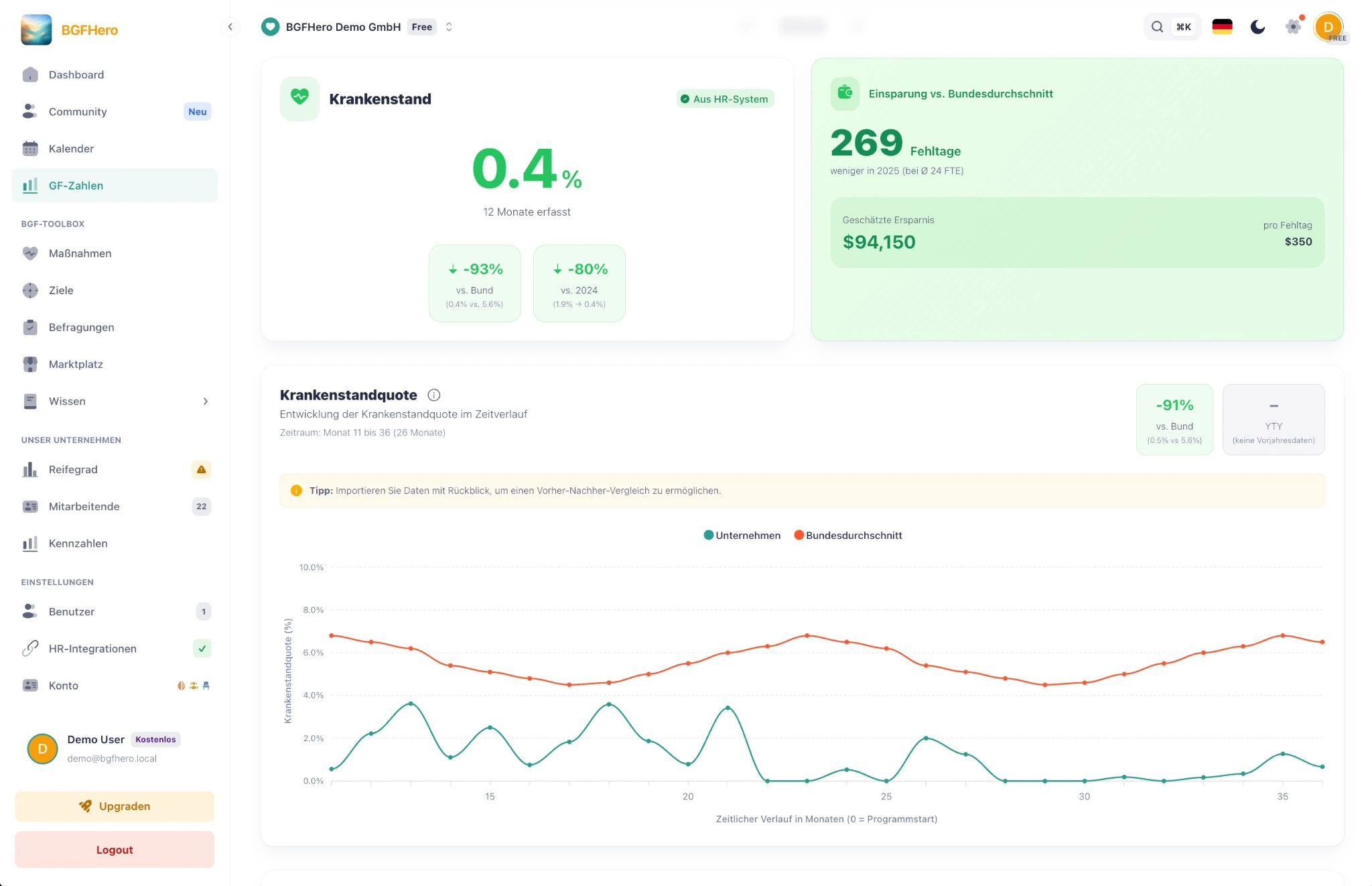Image resolution: width=1372 pixels, height=886 pixels.
Task: Open the search with the magnifier icon
Action: [x=1157, y=26]
